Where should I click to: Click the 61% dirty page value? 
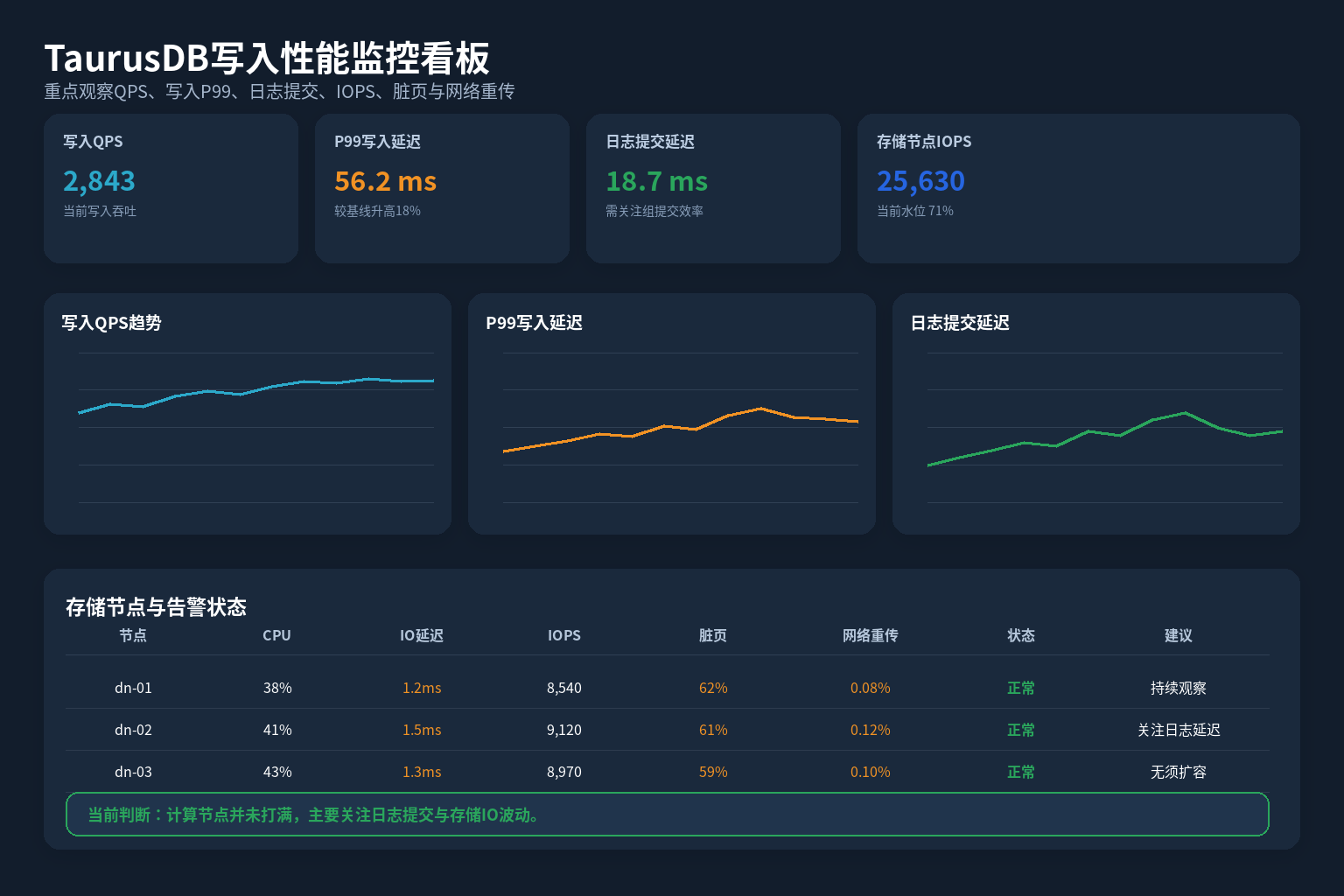tap(713, 730)
